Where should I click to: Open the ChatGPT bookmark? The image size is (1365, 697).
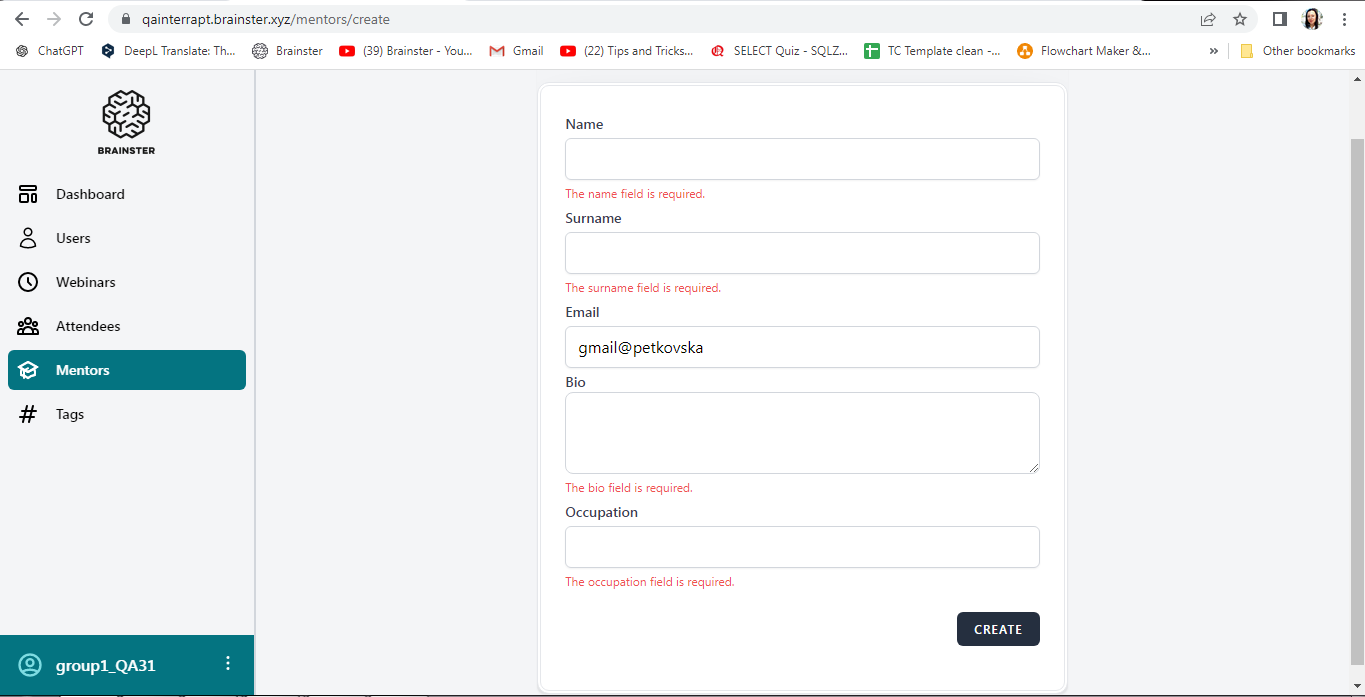tap(50, 51)
